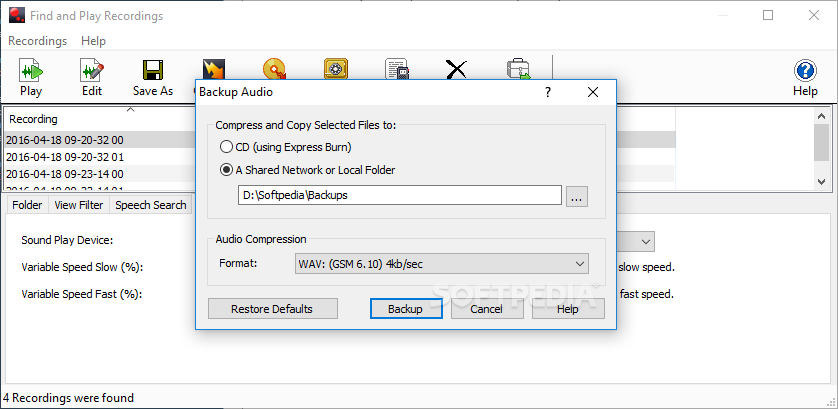
Task: Select A Shared Network or Local Folder option
Action: point(308,171)
